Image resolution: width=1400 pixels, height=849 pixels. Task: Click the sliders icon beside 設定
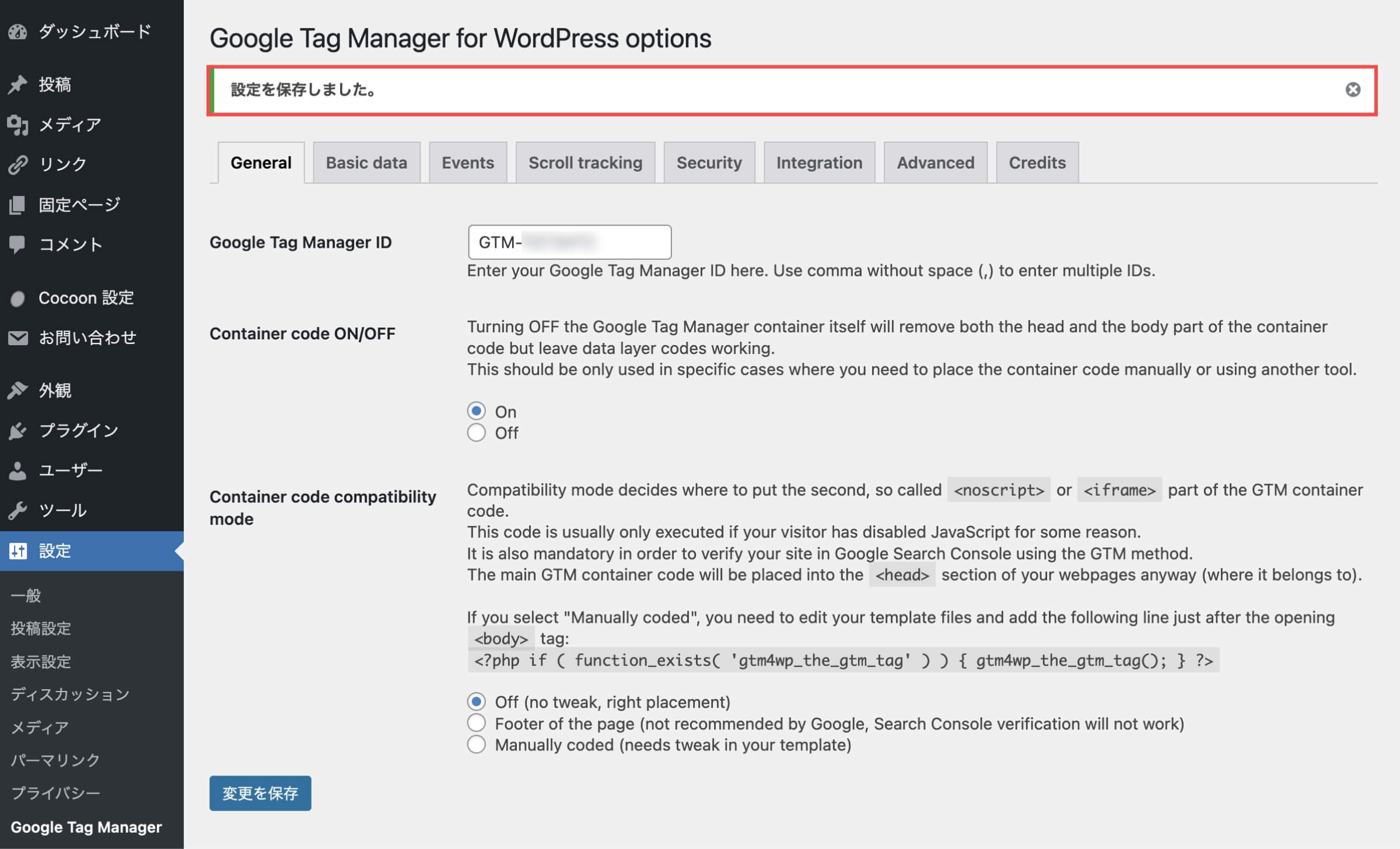click(18, 550)
